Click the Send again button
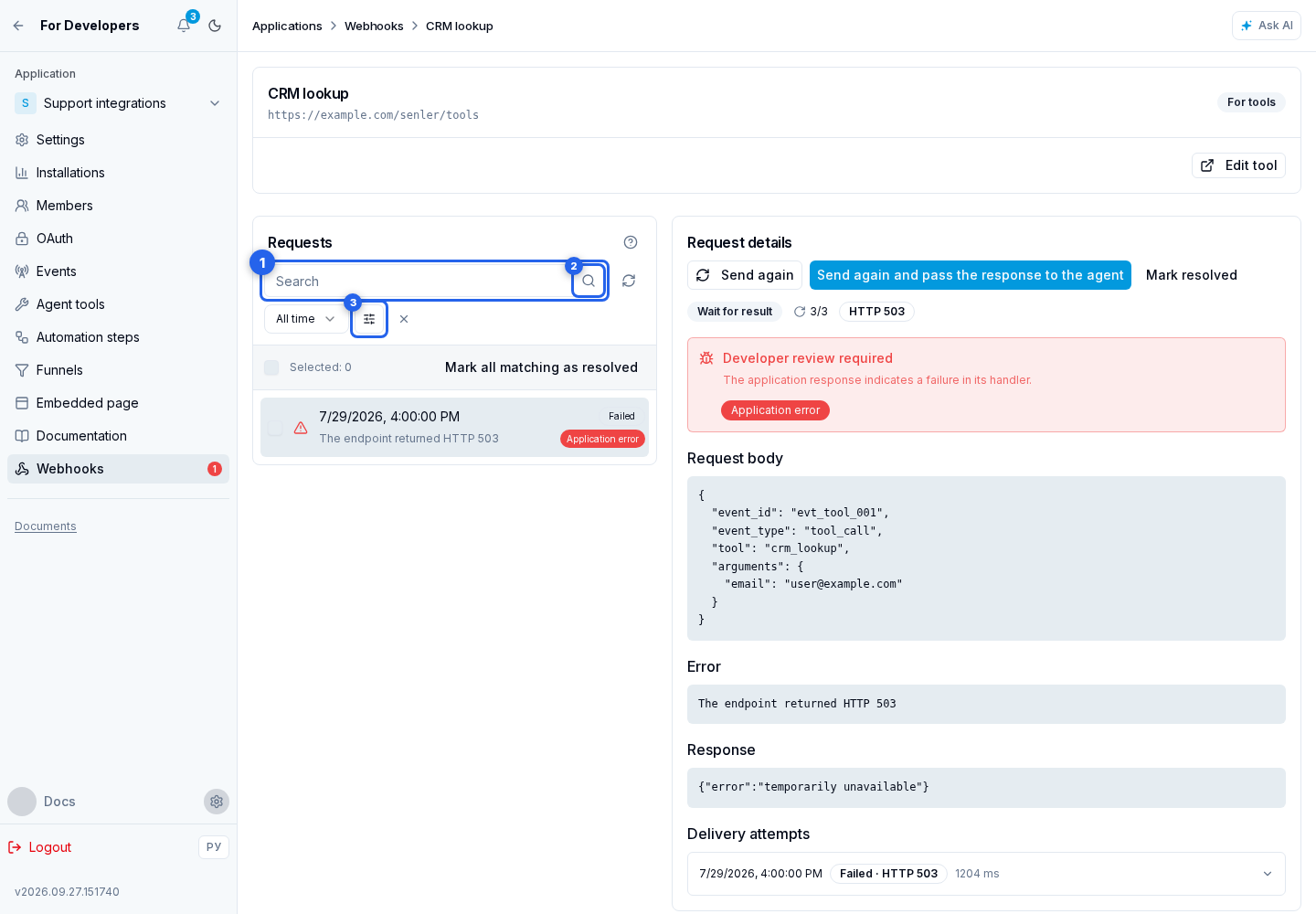 tap(745, 275)
